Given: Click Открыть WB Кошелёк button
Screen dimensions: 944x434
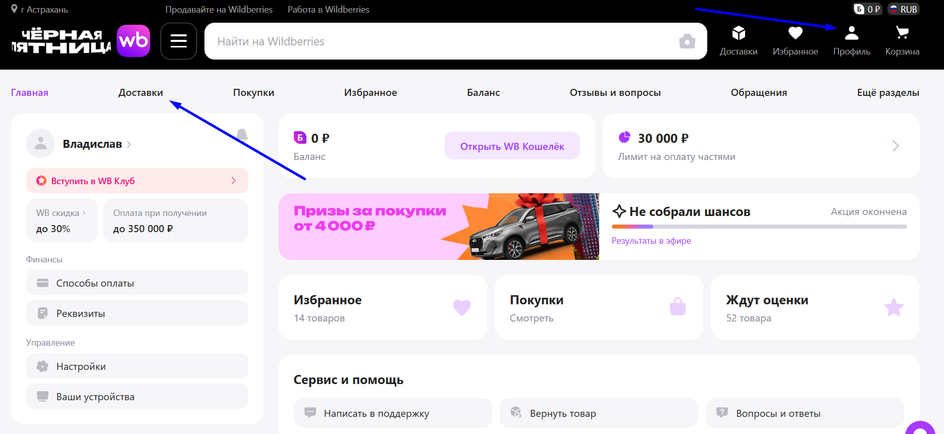Looking at the screenshot, I should point(512,146).
